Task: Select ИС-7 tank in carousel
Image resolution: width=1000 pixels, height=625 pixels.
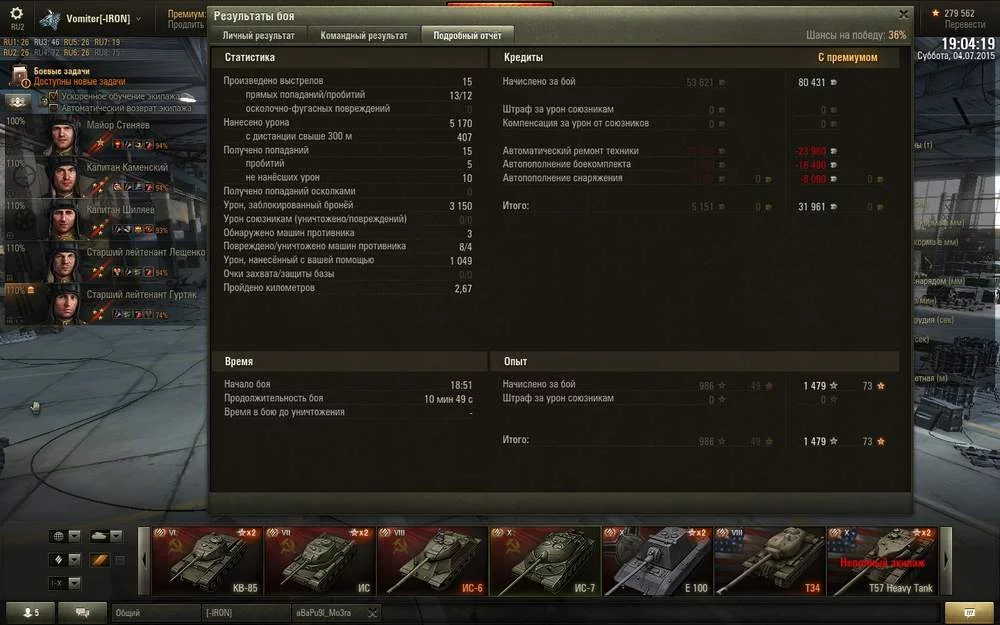Action: [545, 561]
